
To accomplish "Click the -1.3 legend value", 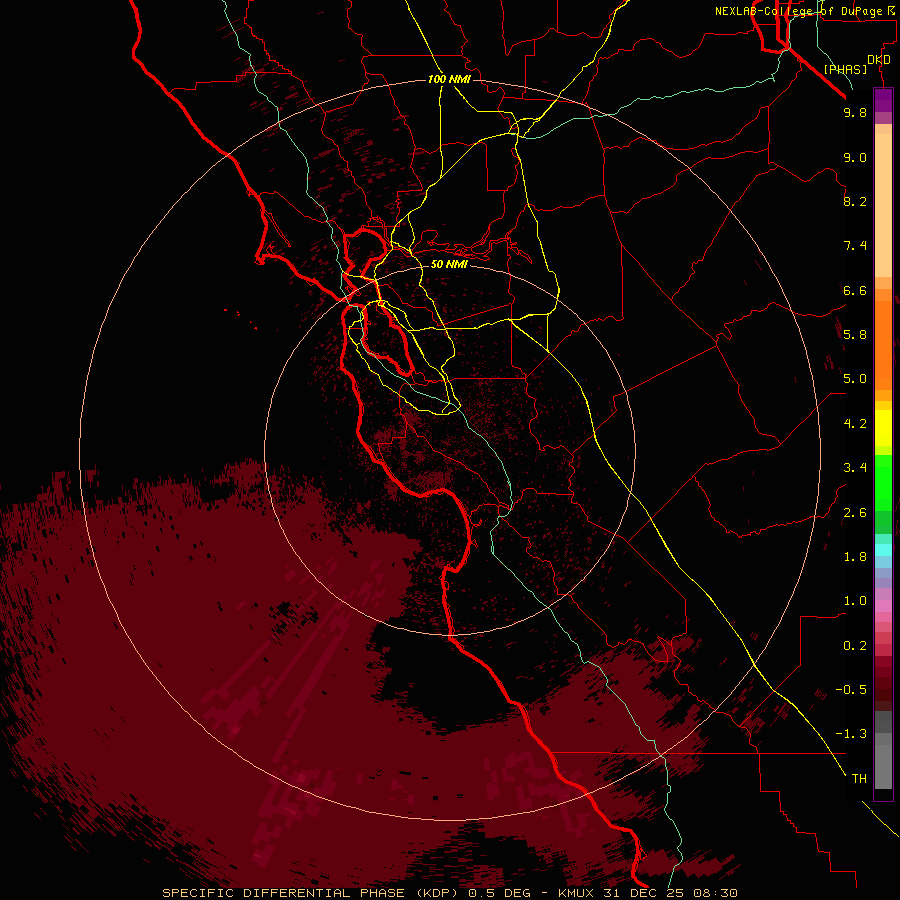I will click(x=851, y=734).
